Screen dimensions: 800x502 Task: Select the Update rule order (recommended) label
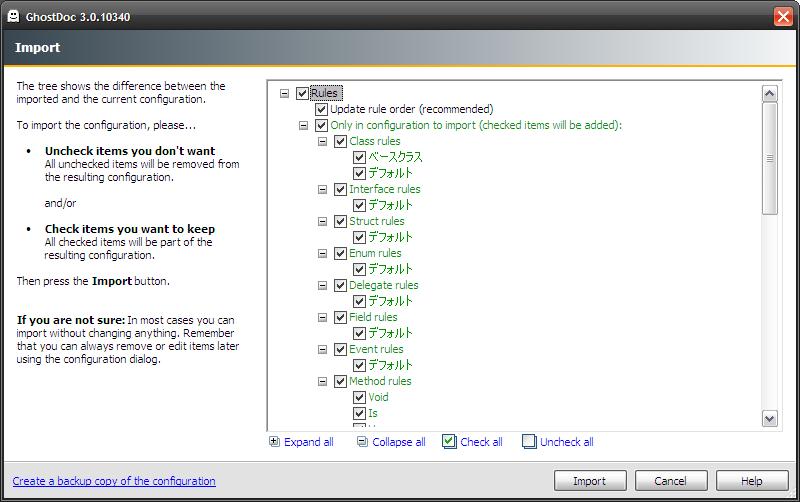[x=411, y=109]
